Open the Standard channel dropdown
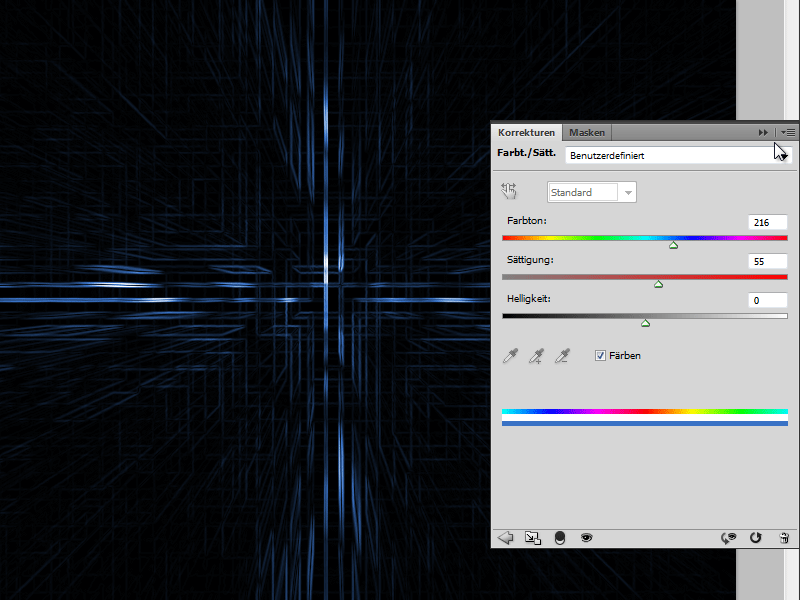The height and width of the screenshot is (600, 800). click(x=592, y=192)
